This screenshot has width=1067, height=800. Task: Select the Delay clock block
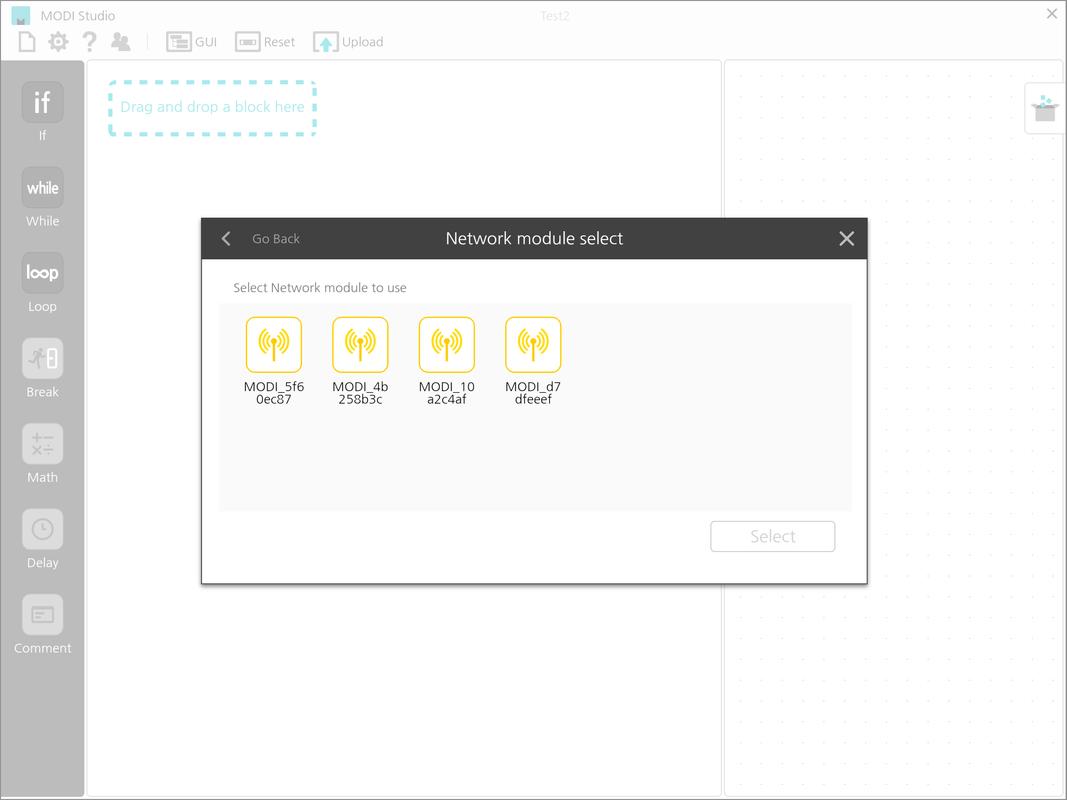click(42, 529)
